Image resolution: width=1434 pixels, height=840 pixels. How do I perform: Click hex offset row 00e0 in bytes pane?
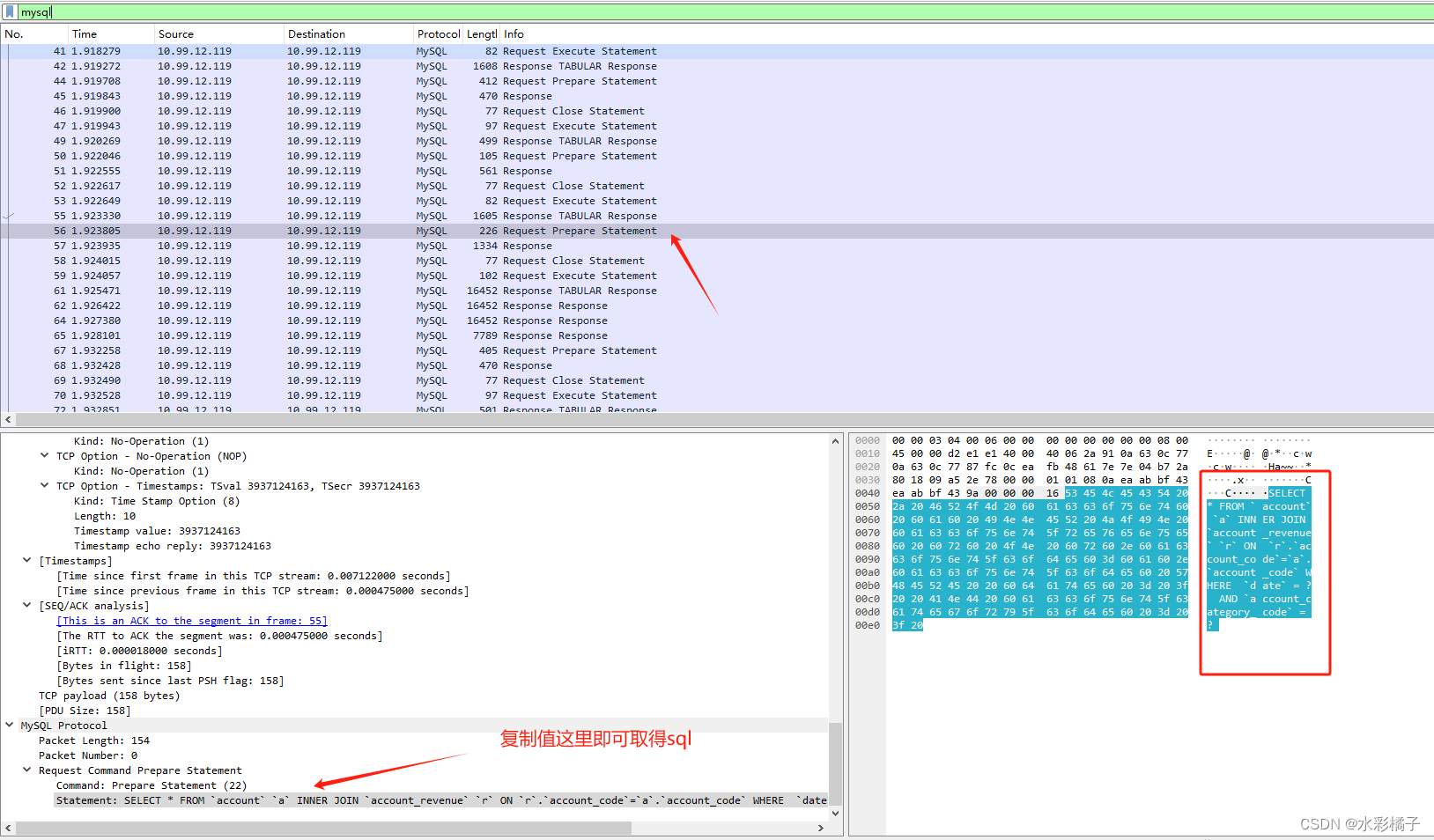867,625
